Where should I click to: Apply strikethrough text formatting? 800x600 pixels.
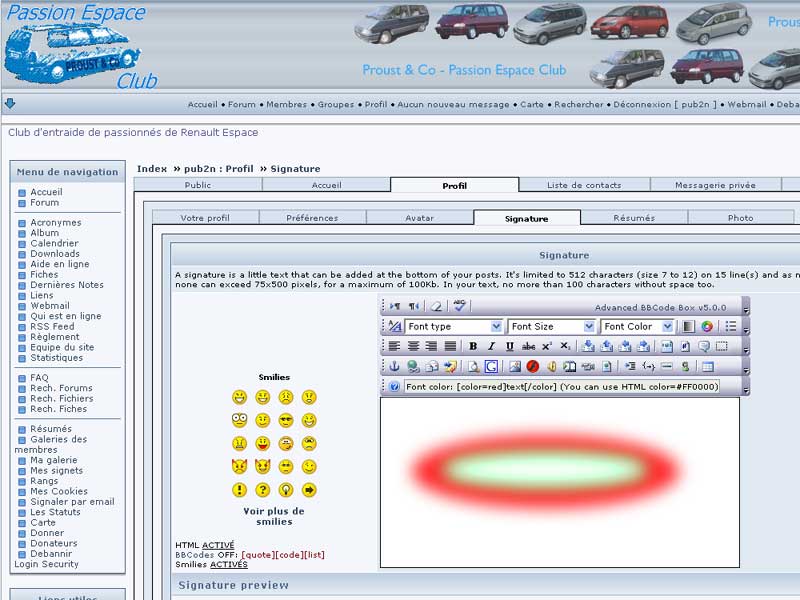528,346
